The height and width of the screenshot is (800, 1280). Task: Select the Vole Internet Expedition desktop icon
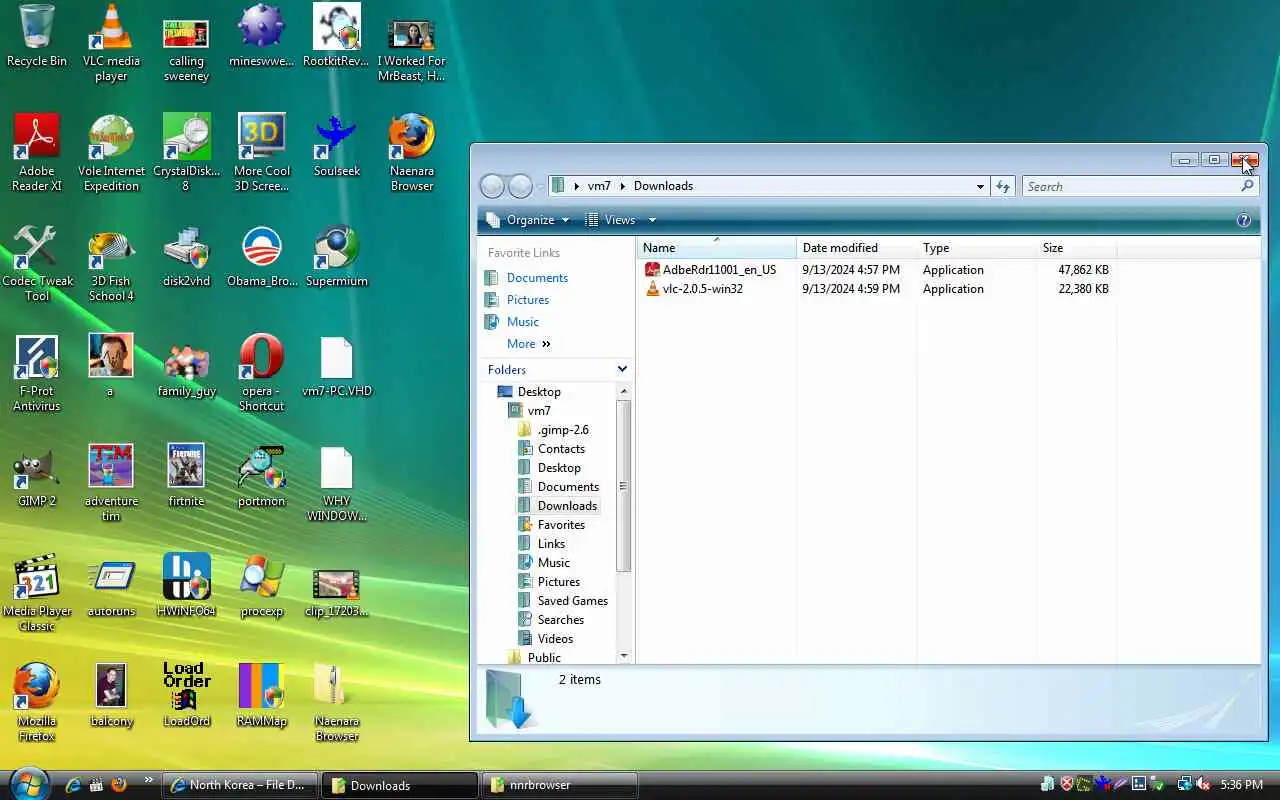[111, 152]
